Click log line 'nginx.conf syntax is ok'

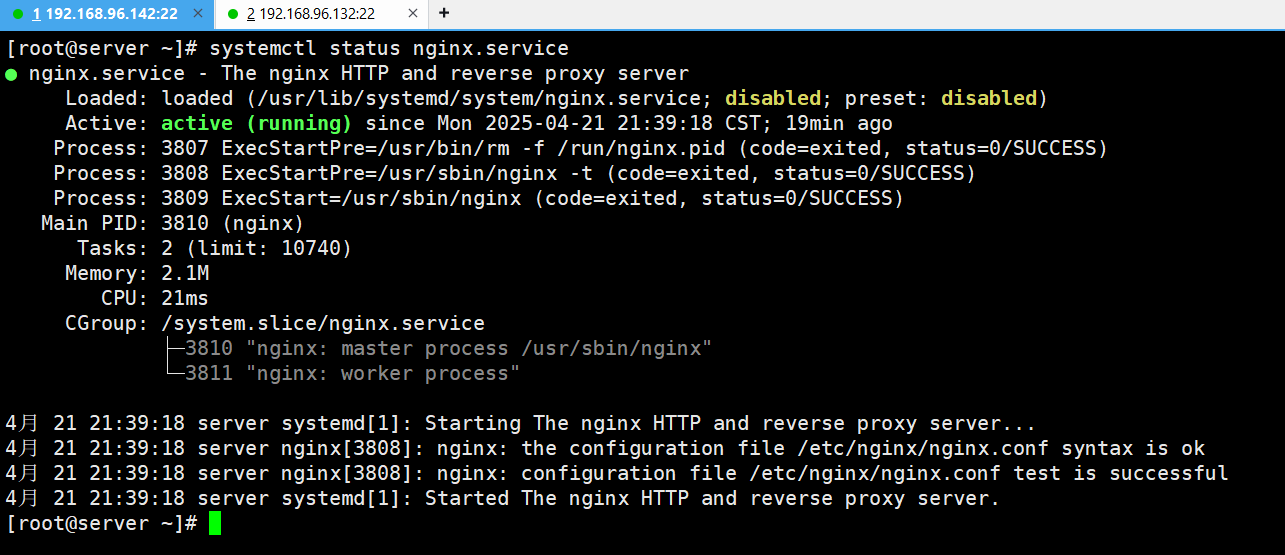(x=605, y=448)
